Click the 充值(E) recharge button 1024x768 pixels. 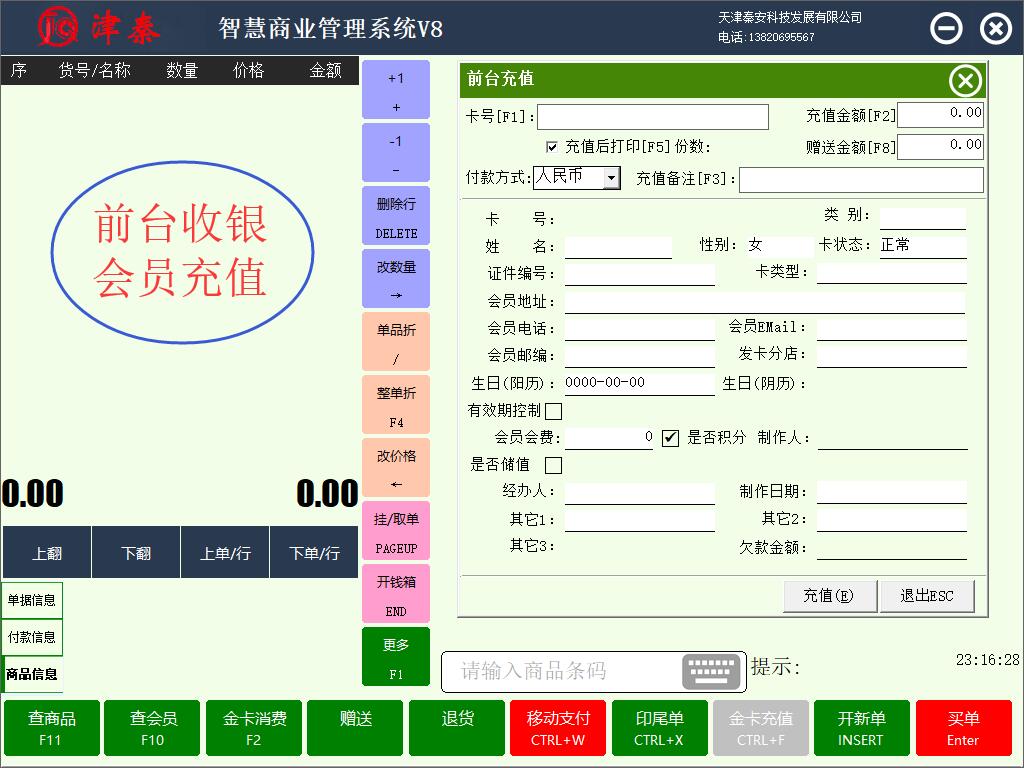tap(829, 596)
